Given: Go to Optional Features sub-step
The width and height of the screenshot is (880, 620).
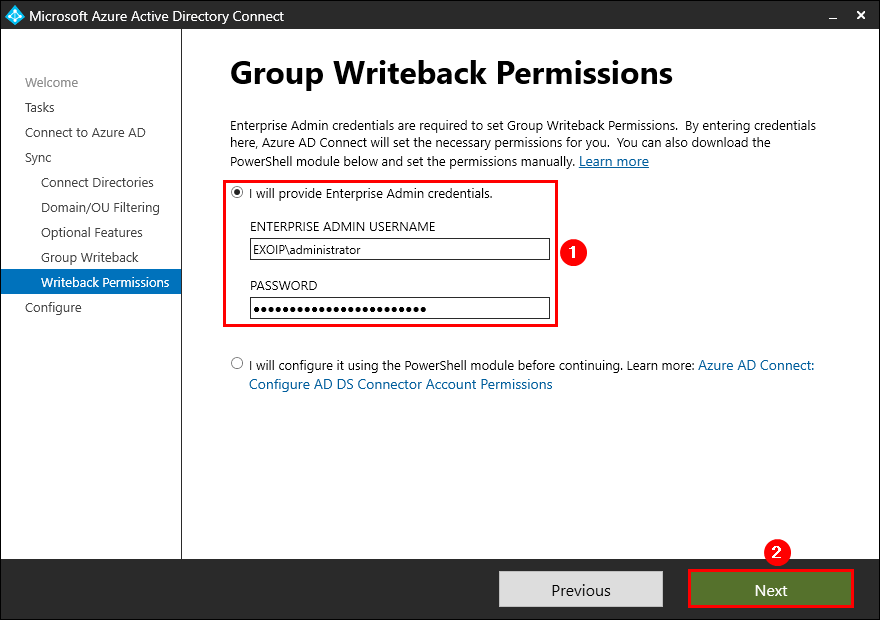Looking at the screenshot, I should coord(91,232).
